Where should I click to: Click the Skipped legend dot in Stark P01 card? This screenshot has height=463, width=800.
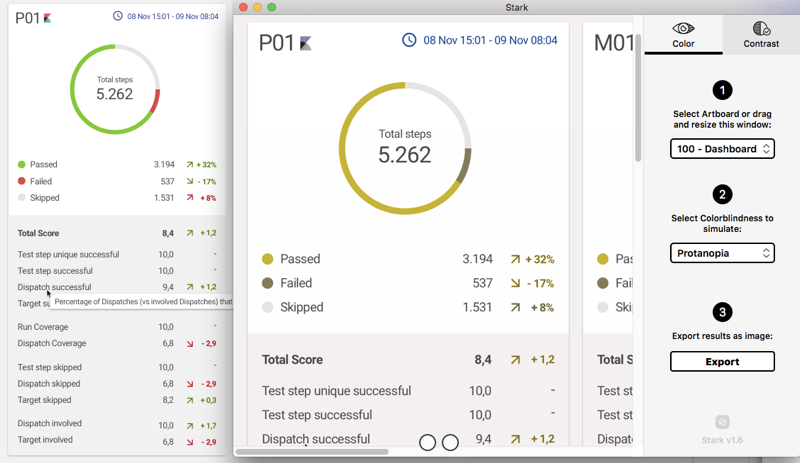(267, 307)
